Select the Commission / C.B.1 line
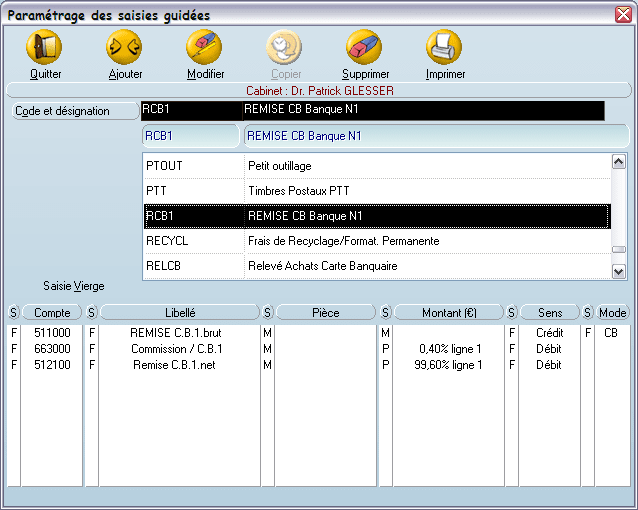This screenshot has width=638, height=510. (176, 349)
